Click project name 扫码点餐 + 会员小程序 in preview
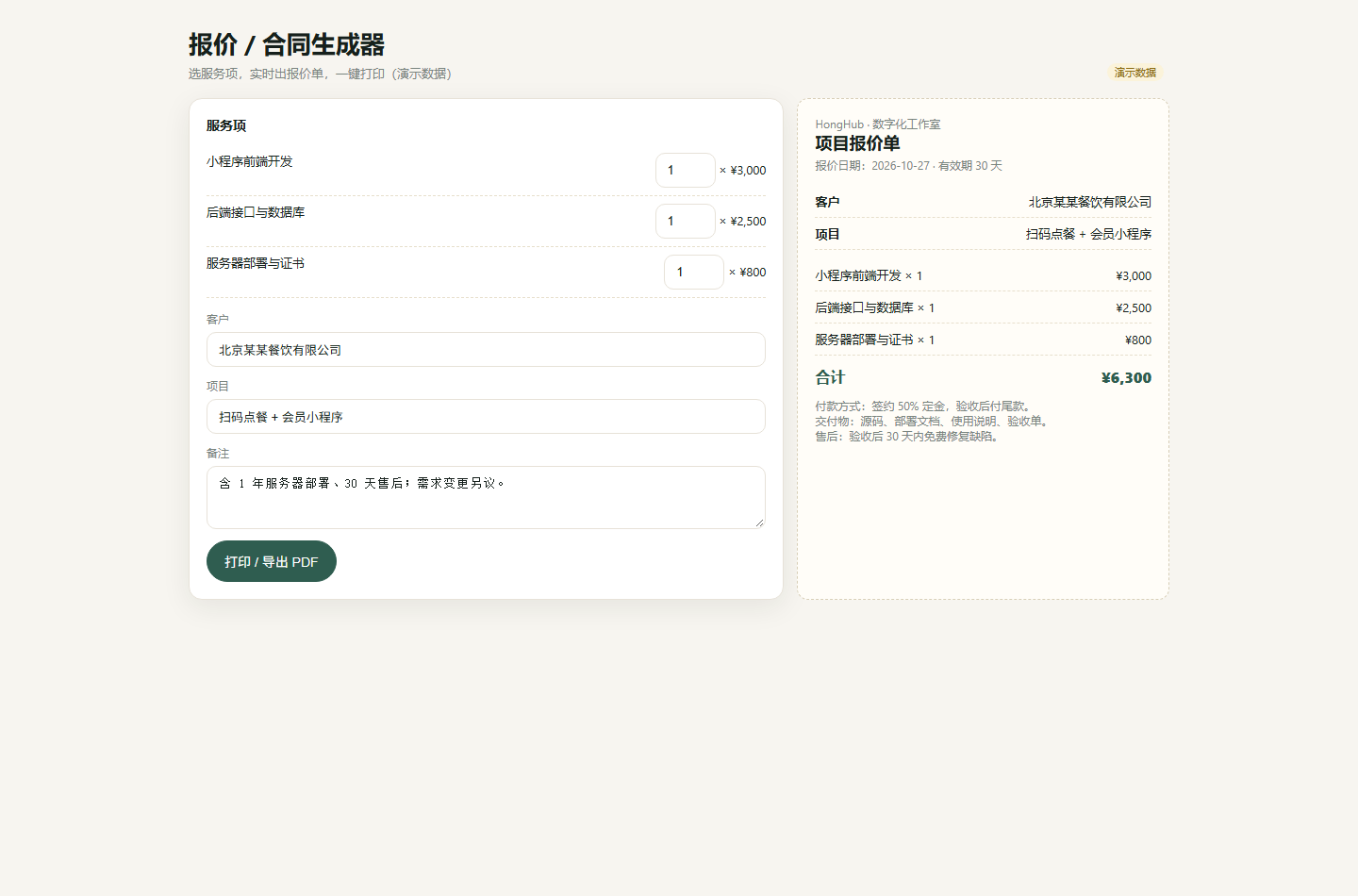 click(x=1089, y=234)
